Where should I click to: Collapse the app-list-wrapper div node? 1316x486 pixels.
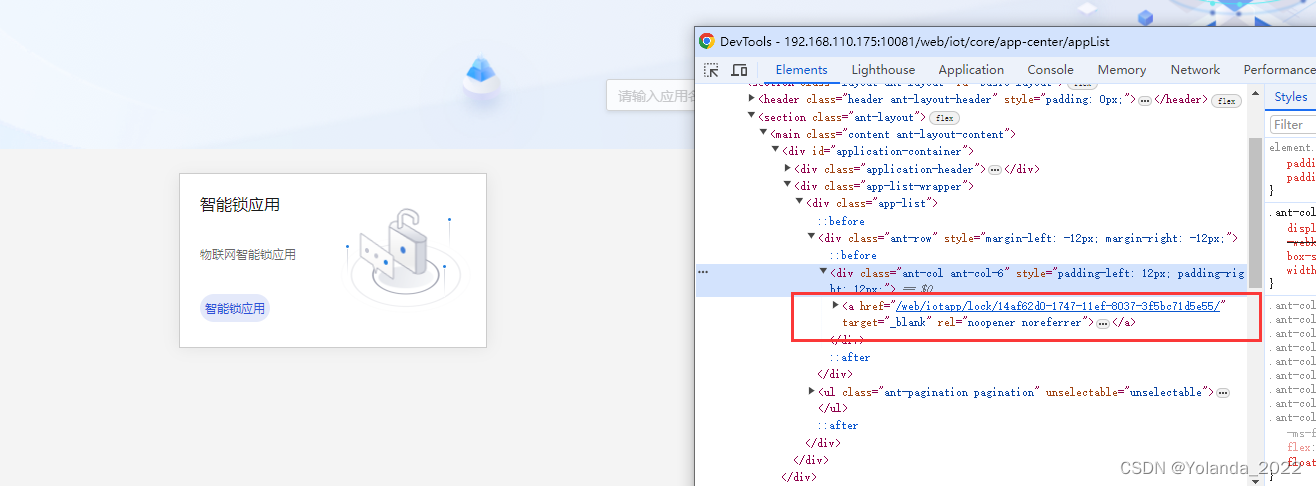(x=787, y=186)
